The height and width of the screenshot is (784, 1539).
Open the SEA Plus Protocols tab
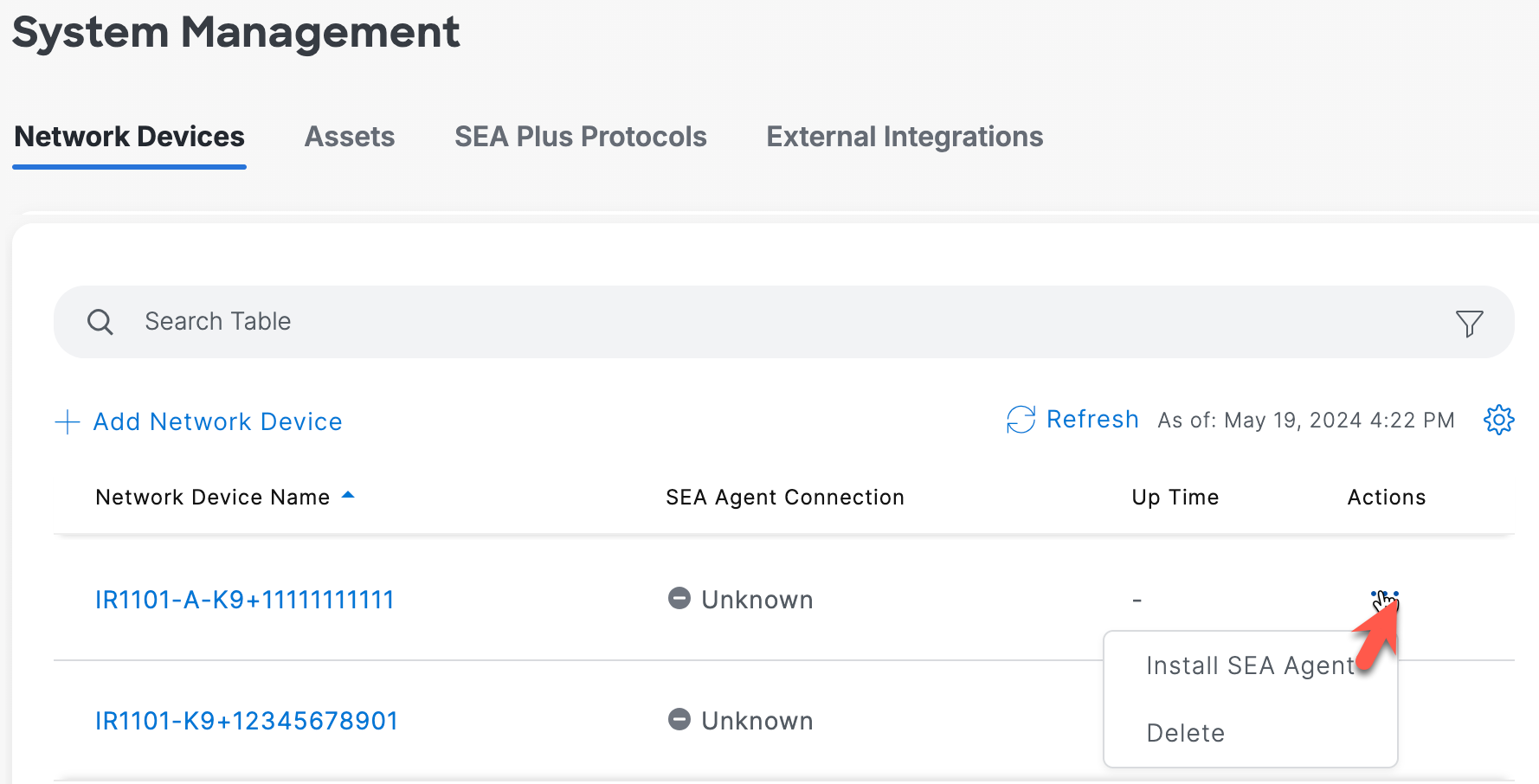pyautogui.click(x=580, y=136)
